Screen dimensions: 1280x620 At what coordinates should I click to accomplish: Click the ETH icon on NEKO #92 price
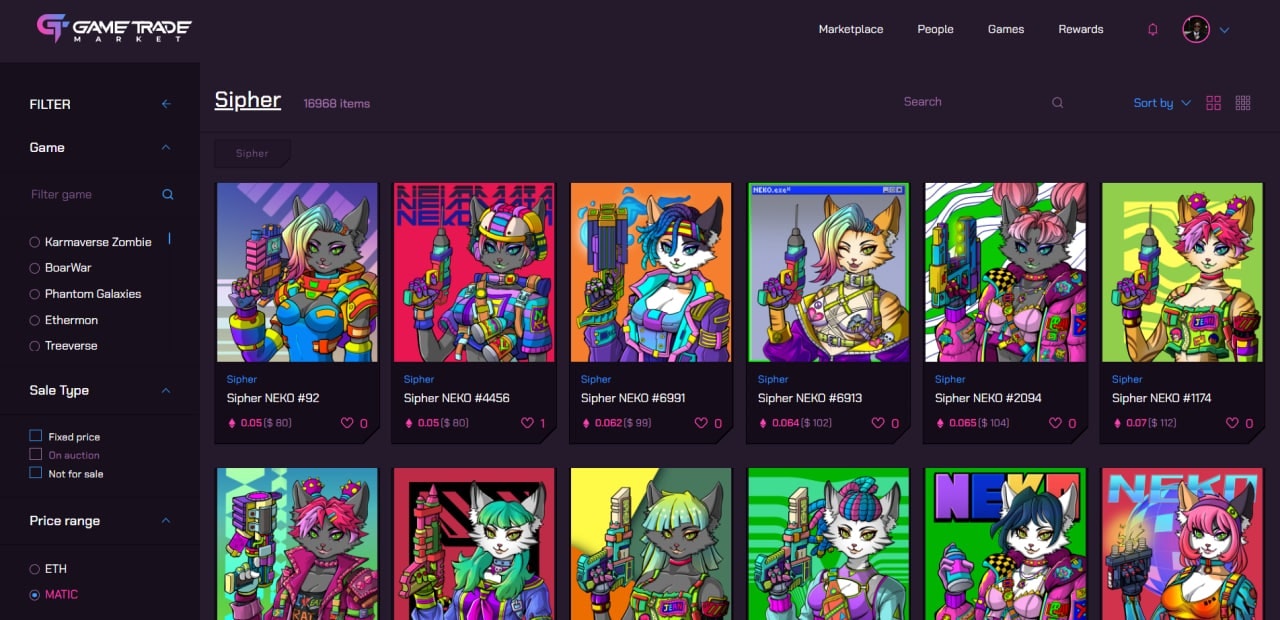point(232,423)
